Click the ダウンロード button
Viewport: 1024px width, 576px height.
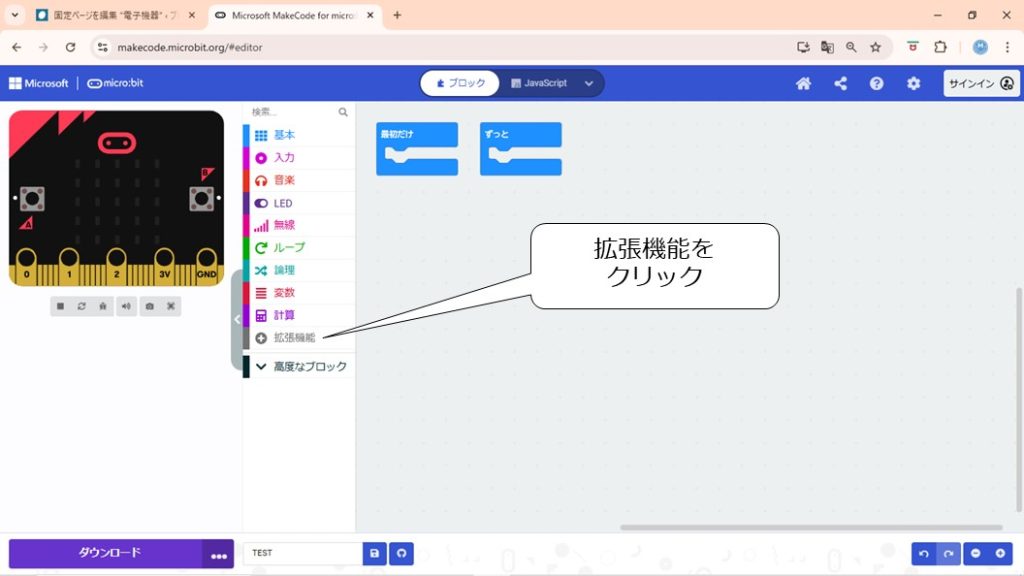coord(108,553)
